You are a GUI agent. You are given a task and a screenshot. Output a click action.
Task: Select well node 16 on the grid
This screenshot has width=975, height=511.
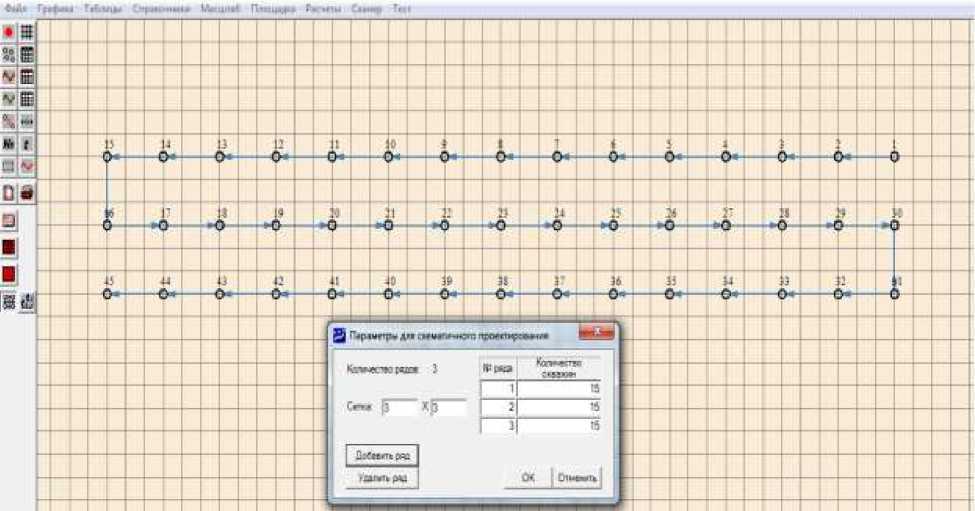107,225
